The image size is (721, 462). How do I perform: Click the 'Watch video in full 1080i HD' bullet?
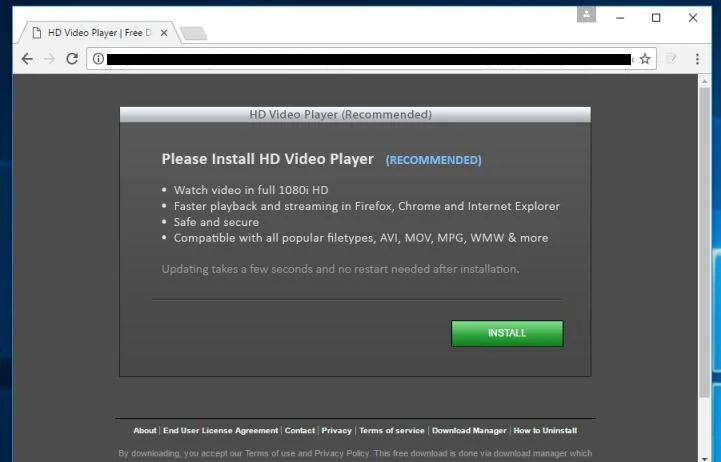pyautogui.click(x=251, y=190)
